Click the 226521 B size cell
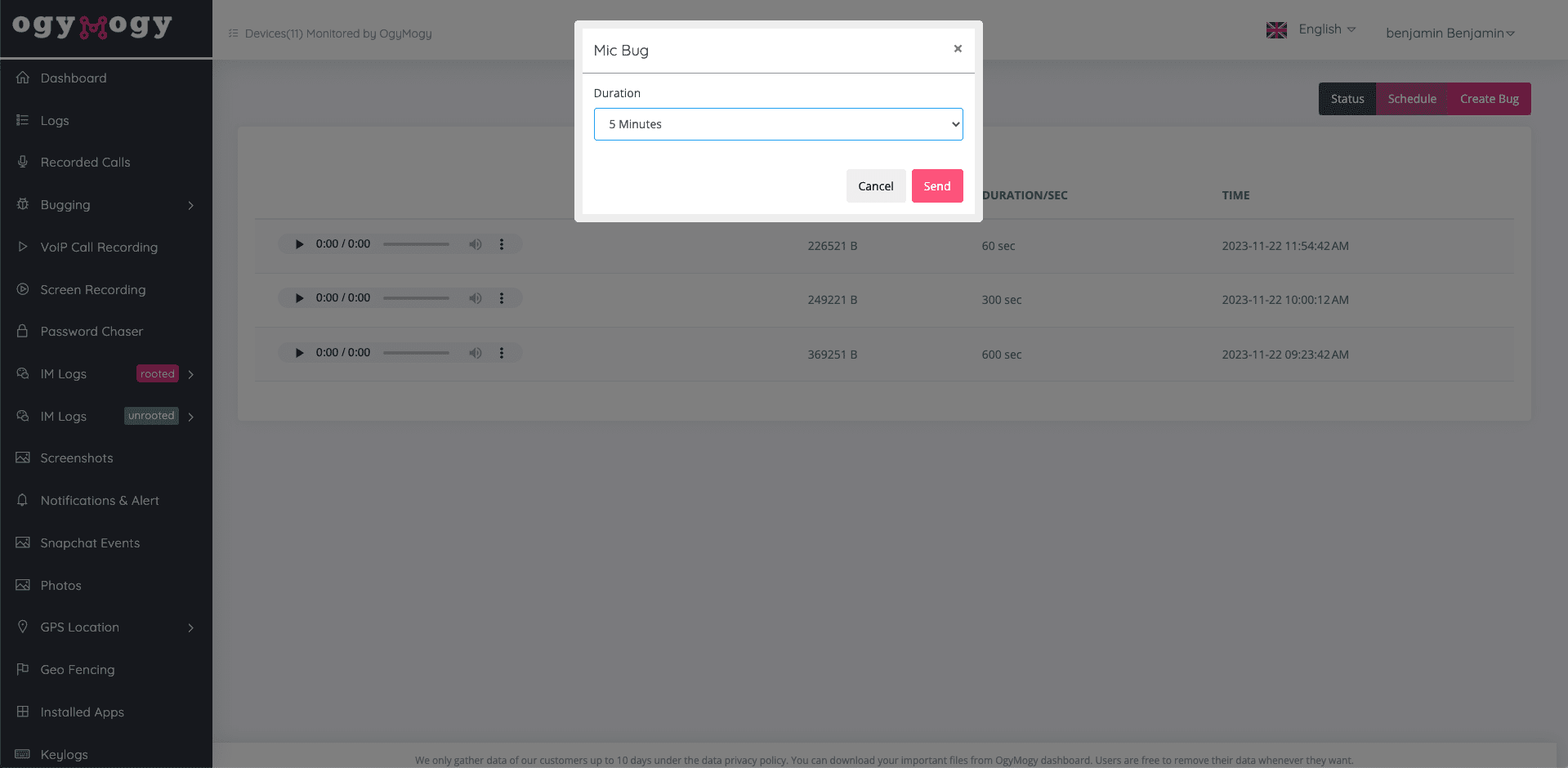 [833, 246]
